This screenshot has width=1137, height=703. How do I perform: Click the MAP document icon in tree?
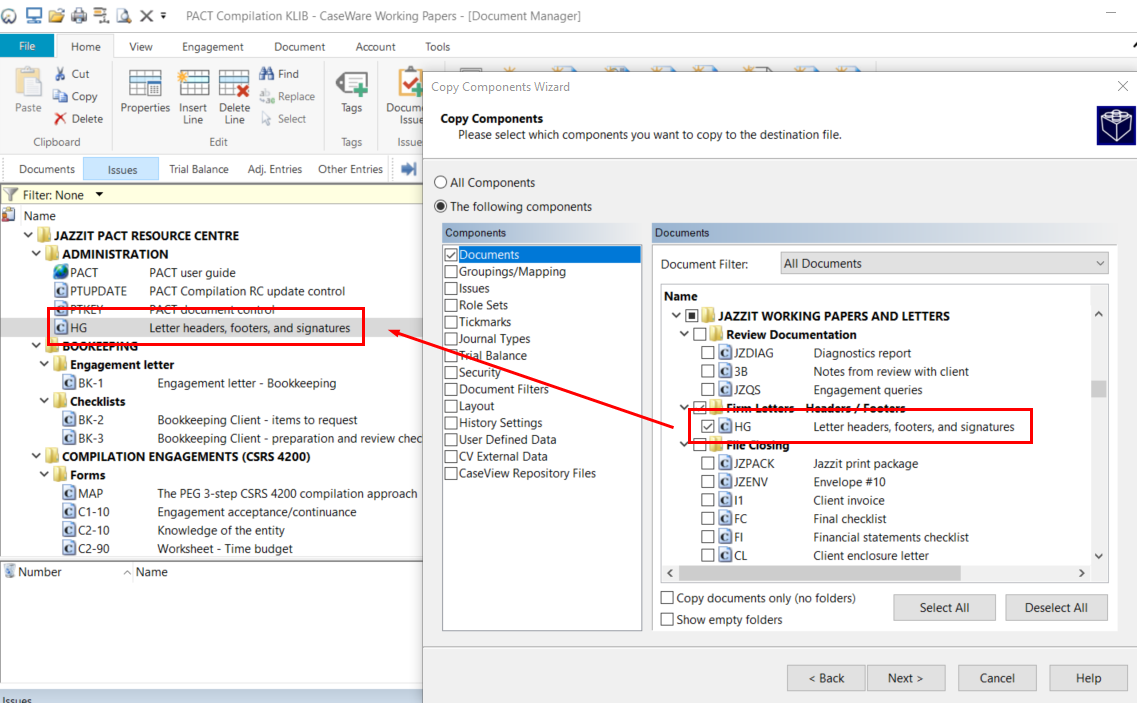coord(69,493)
